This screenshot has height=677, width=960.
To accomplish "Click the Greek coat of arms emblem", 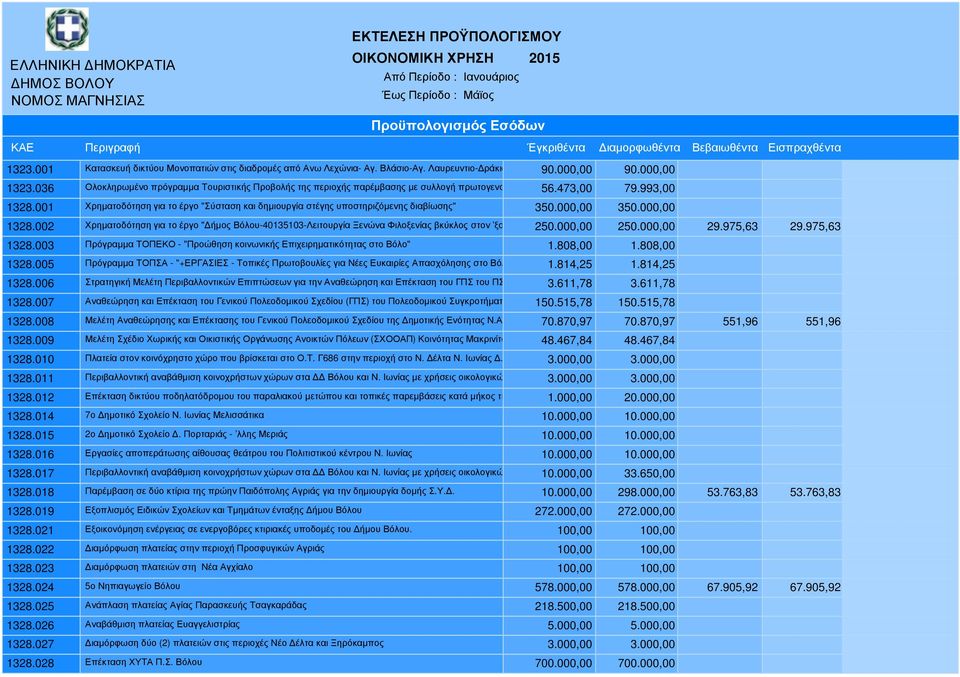I will click(x=67, y=29).
